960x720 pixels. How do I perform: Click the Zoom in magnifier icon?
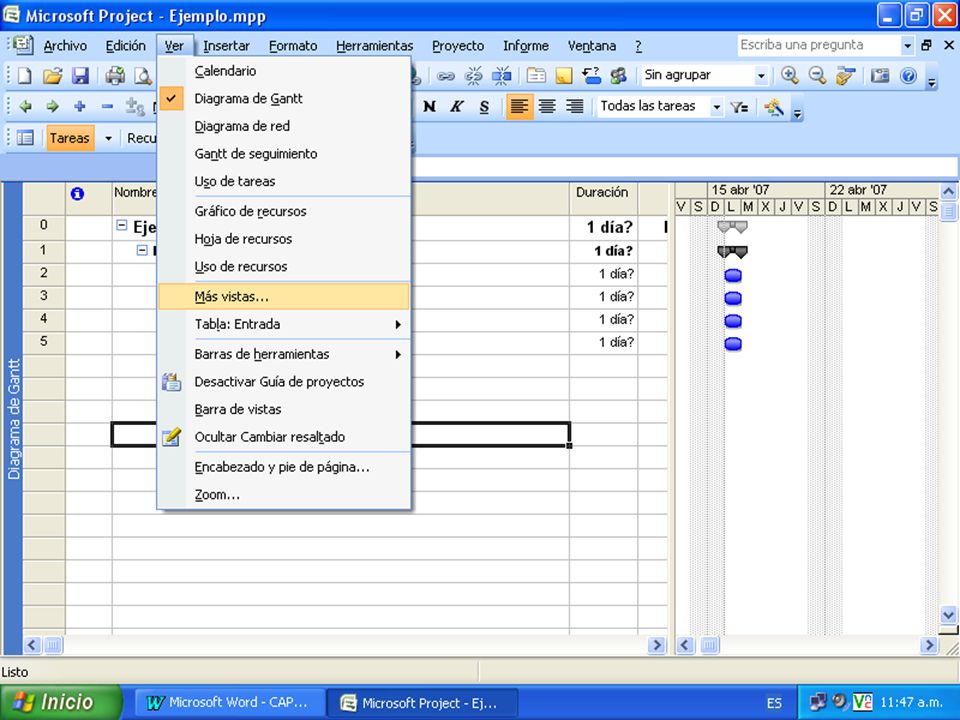click(x=790, y=76)
